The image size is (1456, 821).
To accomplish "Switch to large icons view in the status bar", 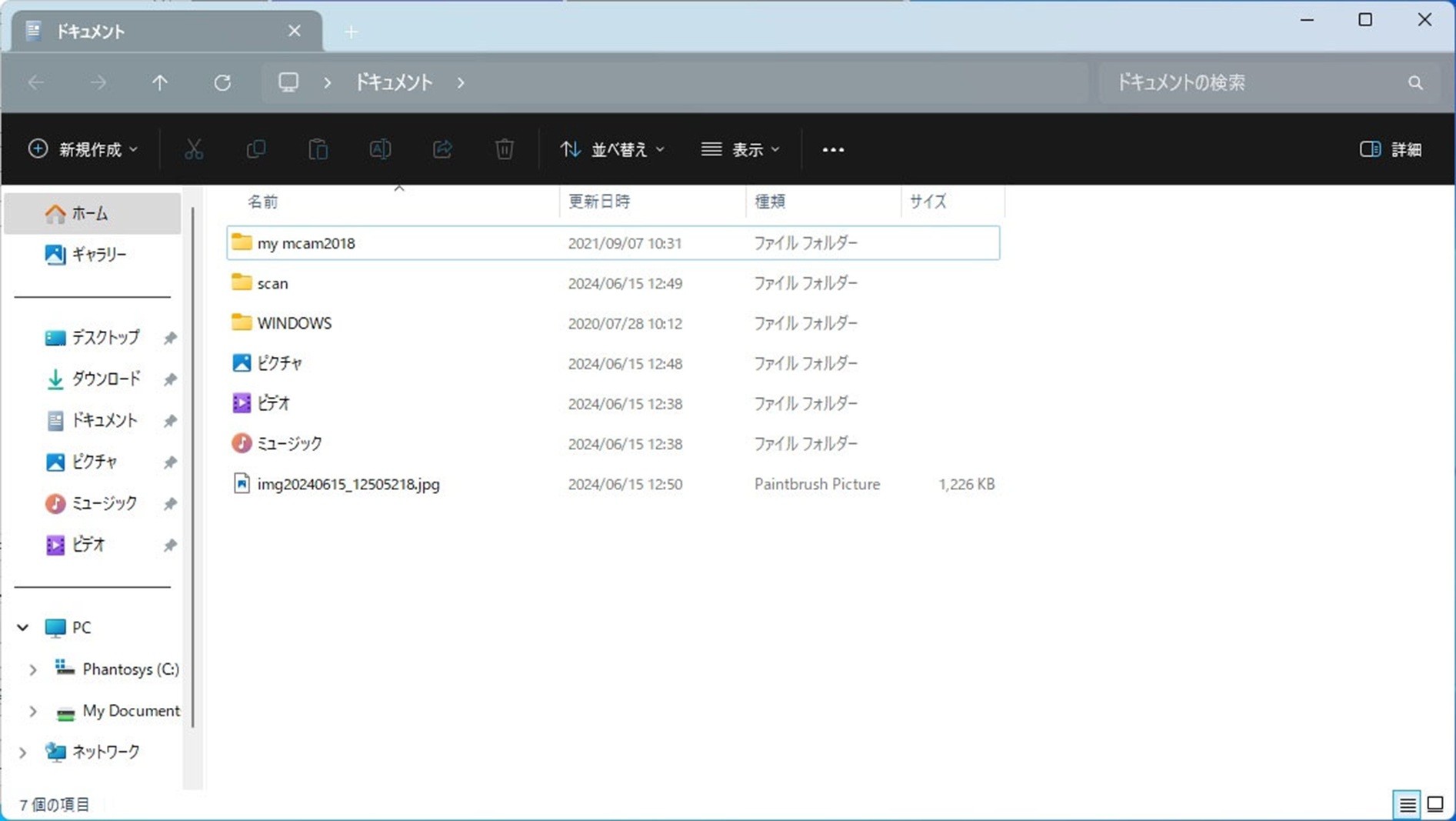I will [x=1437, y=804].
